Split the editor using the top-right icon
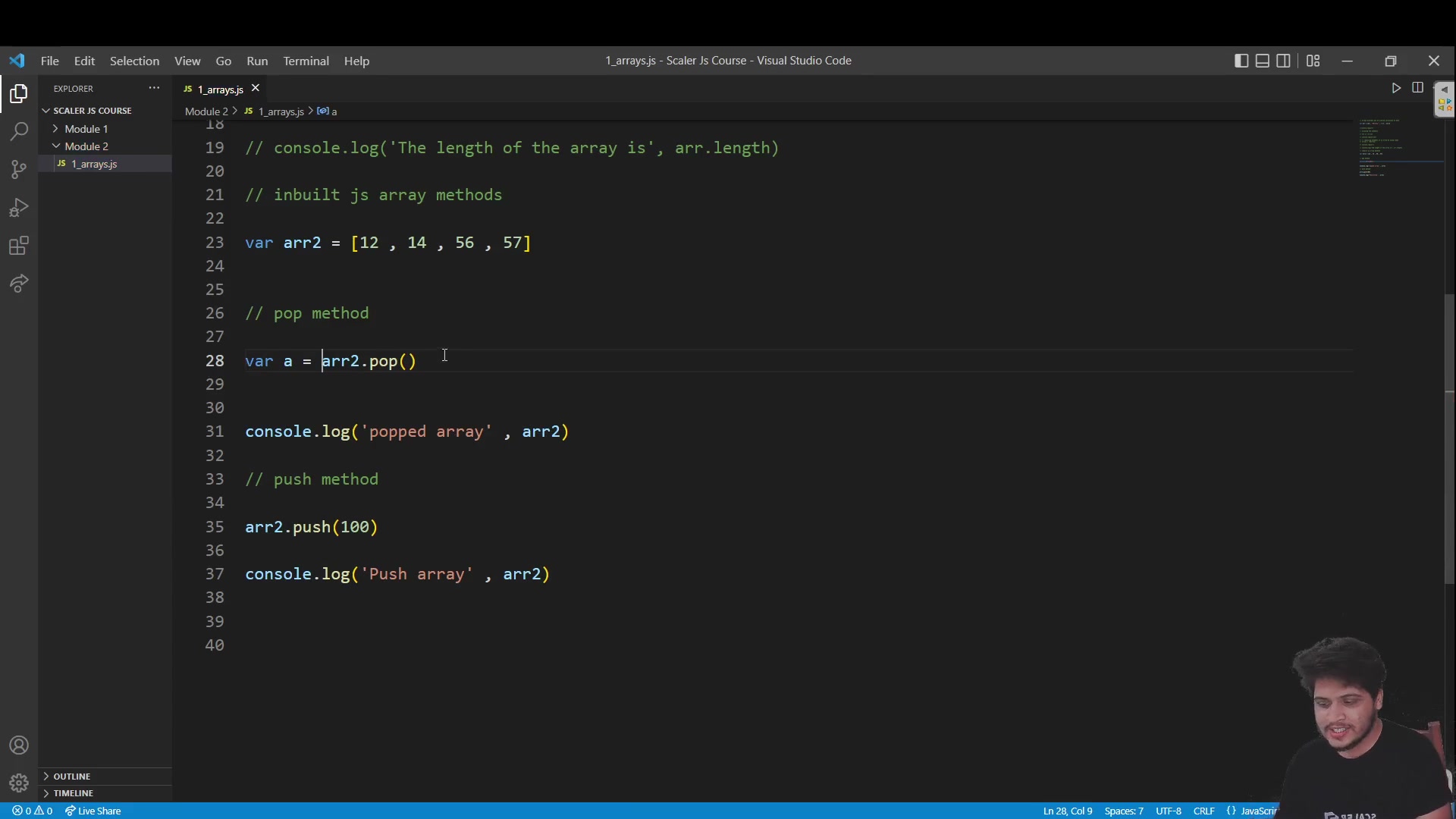 1417,87
